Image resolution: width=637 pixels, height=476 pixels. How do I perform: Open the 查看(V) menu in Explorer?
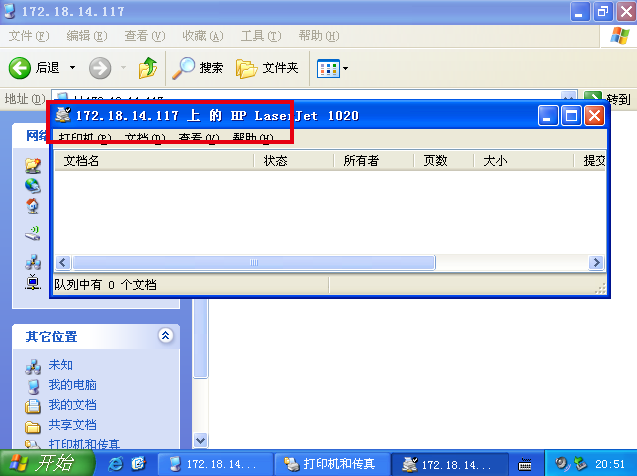[145, 36]
